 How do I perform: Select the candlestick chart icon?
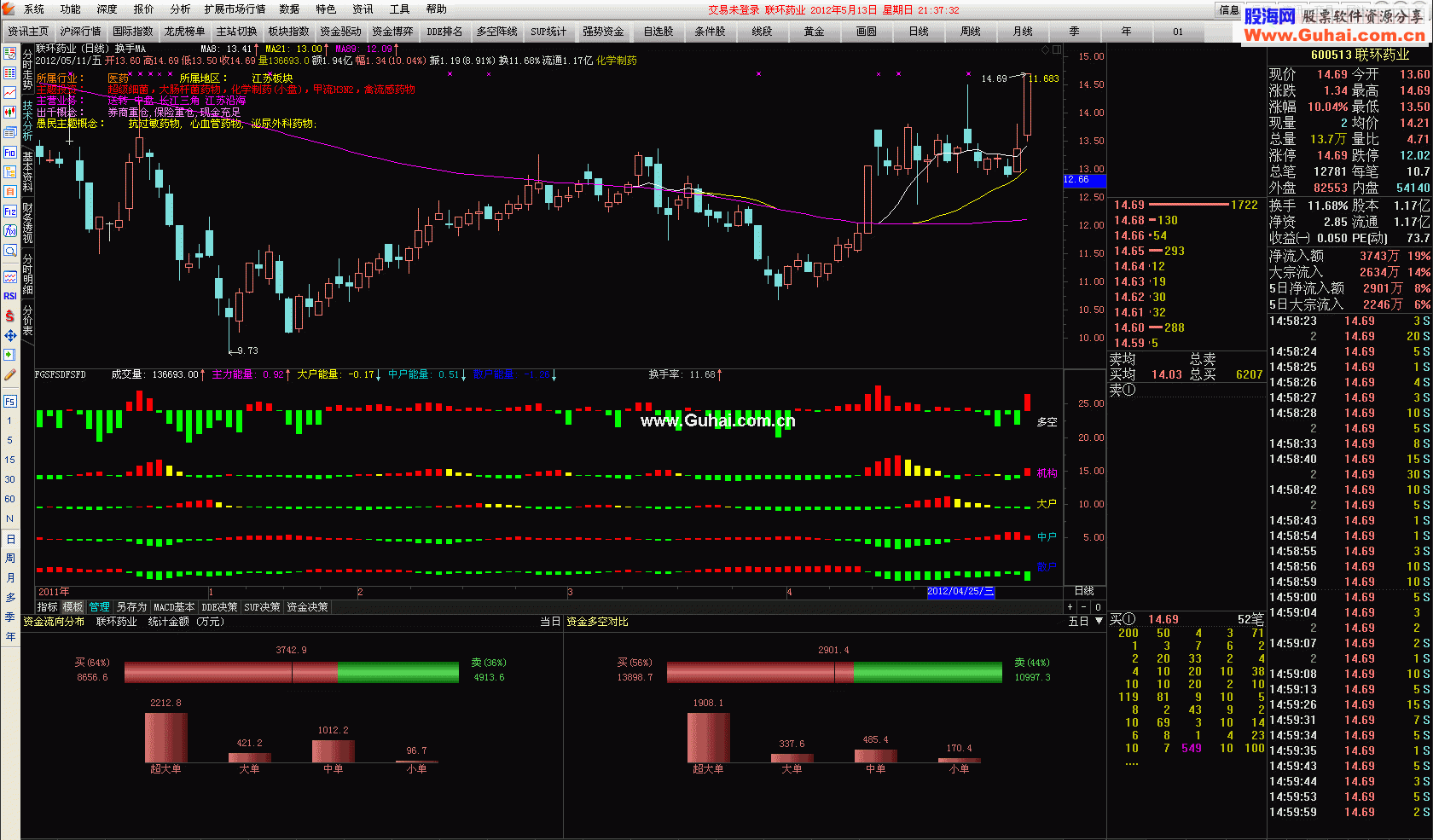10,112
